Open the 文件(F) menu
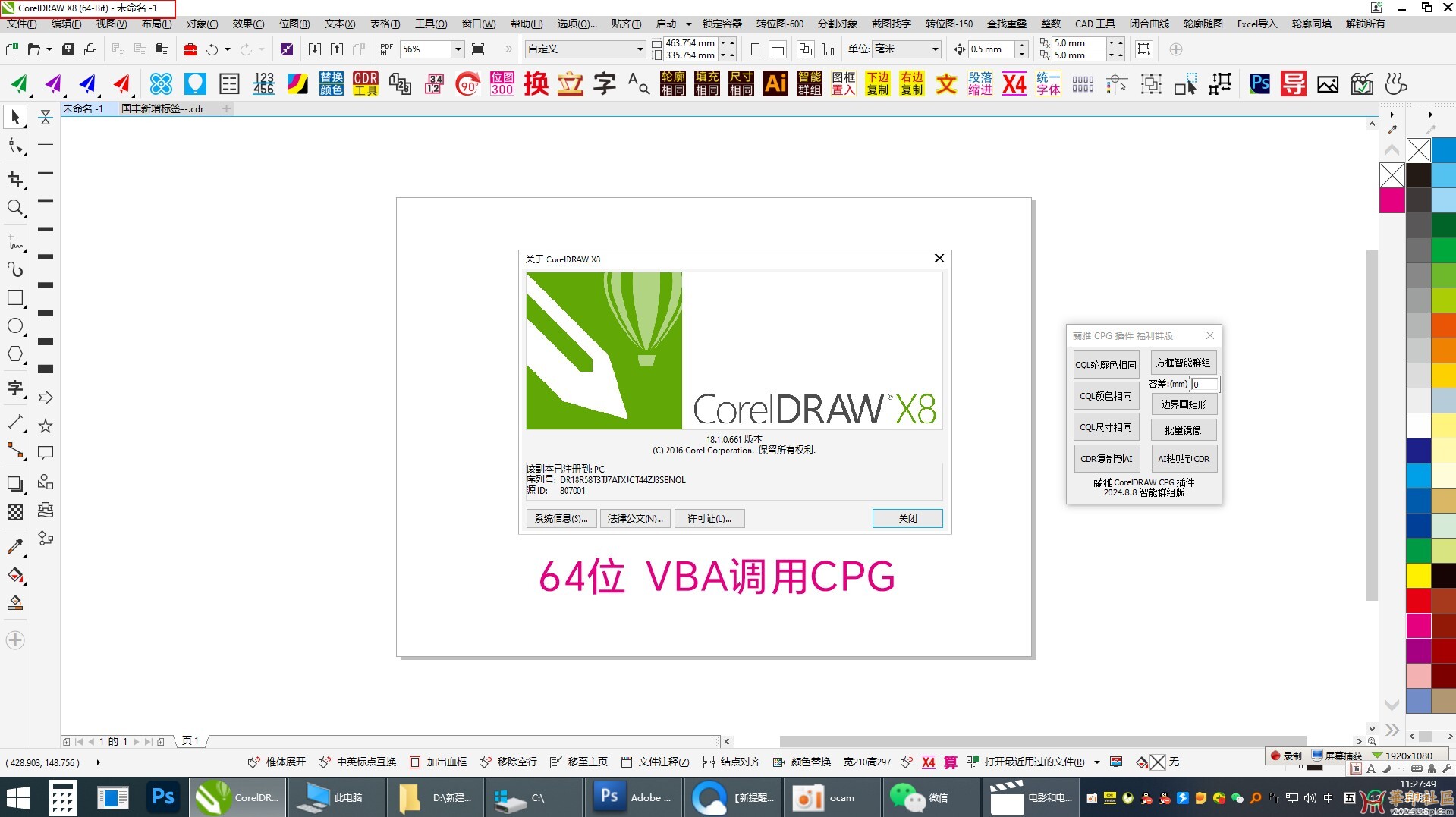The height and width of the screenshot is (817, 1456). [22, 24]
